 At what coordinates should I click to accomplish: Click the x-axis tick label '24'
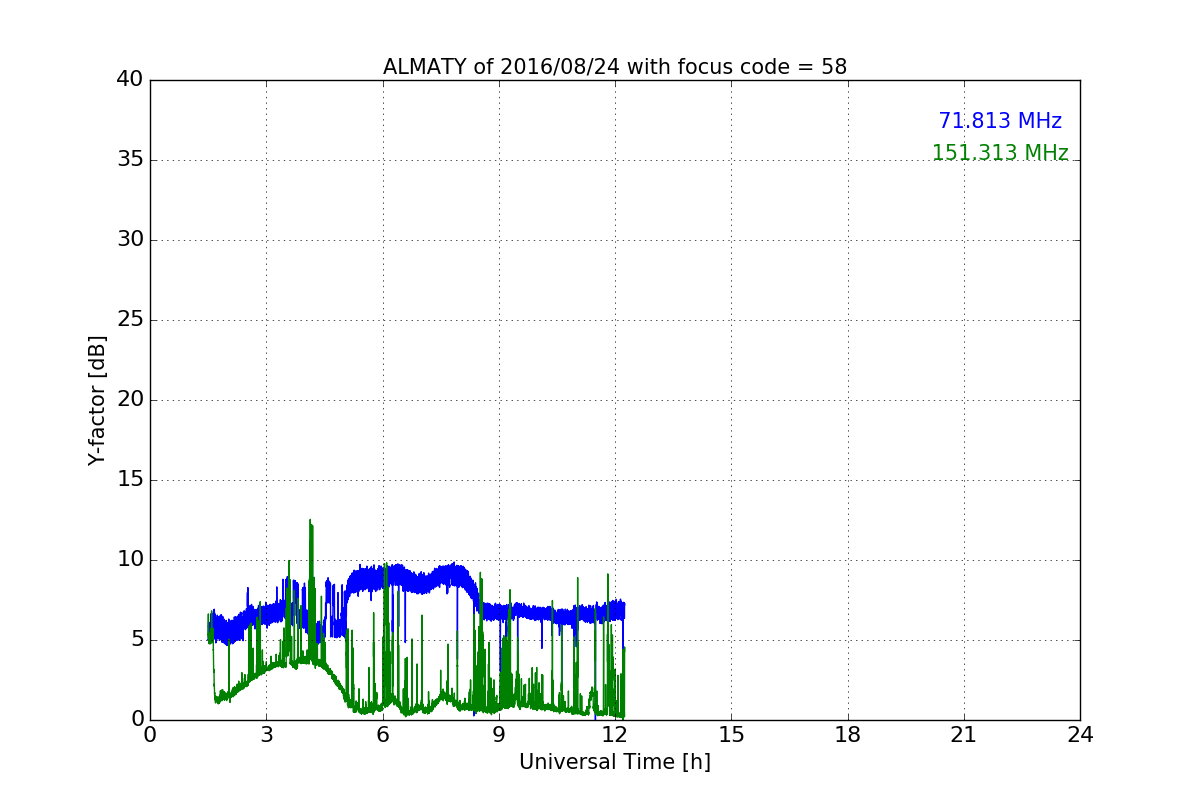point(1080,734)
